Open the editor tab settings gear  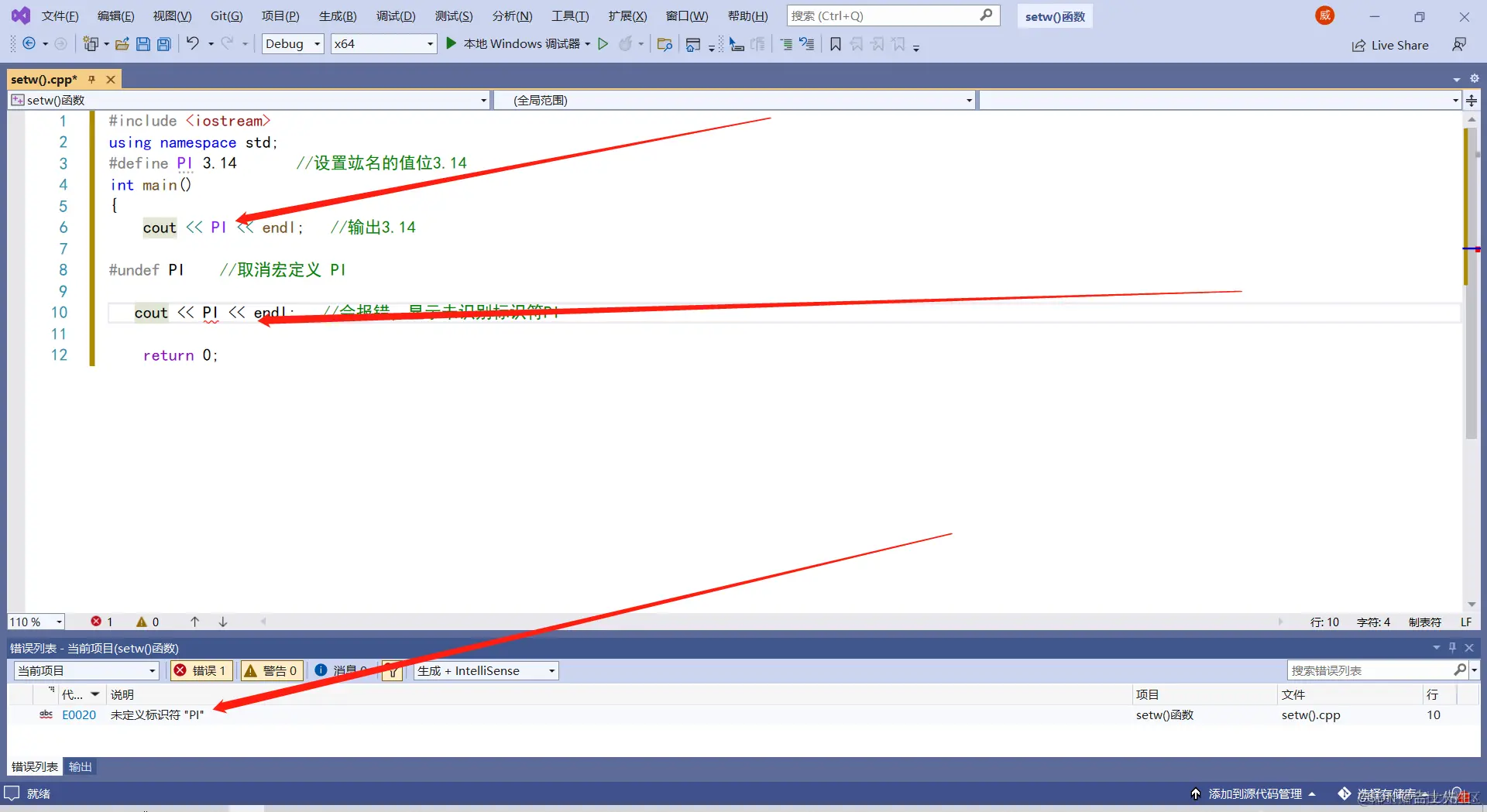click(x=1475, y=79)
